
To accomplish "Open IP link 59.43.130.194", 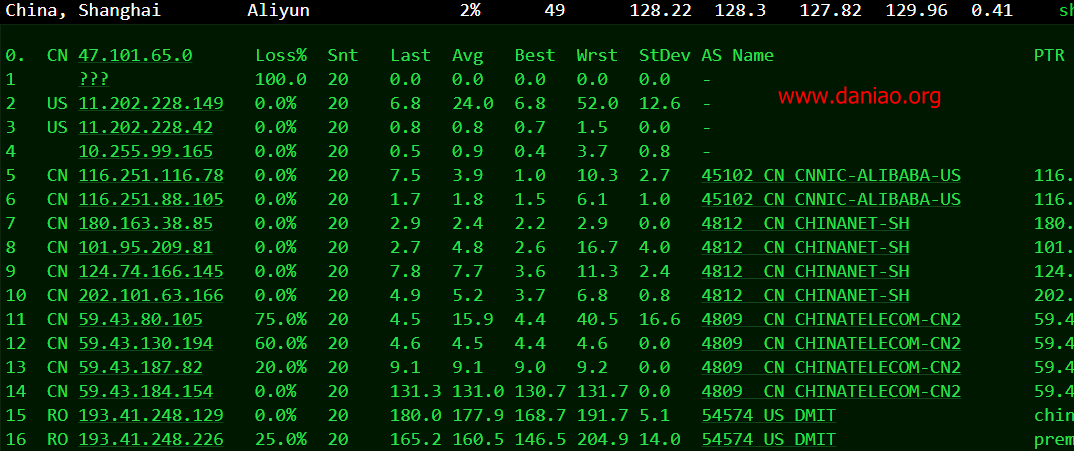I will point(146,343).
